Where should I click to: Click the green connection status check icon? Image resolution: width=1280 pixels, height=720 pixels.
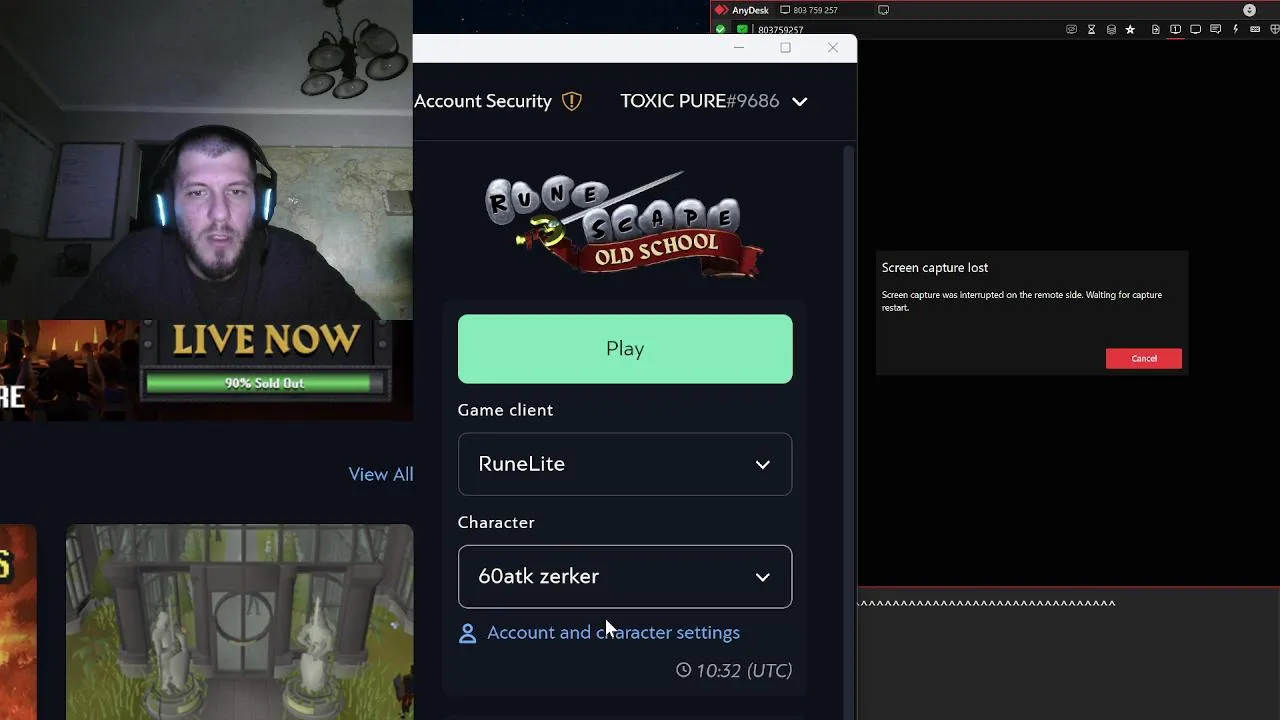click(x=720, y=30)
